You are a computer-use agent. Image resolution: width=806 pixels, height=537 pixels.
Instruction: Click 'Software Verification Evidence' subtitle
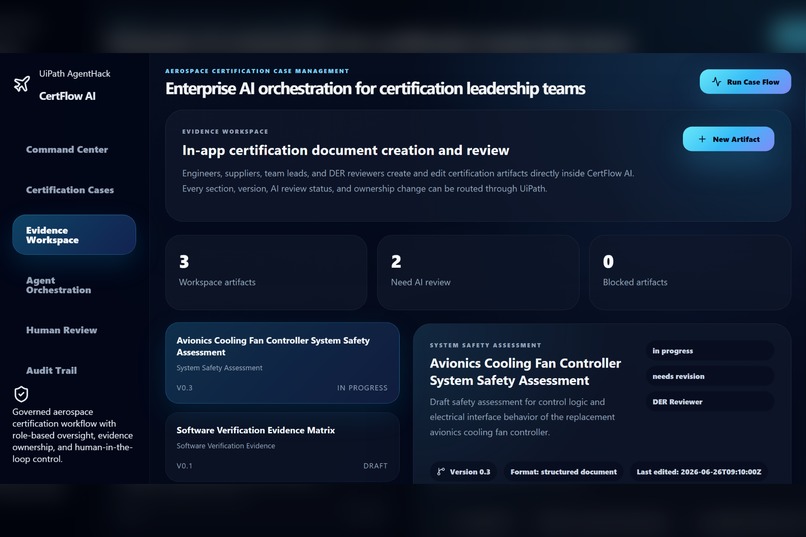coord(226,446)
